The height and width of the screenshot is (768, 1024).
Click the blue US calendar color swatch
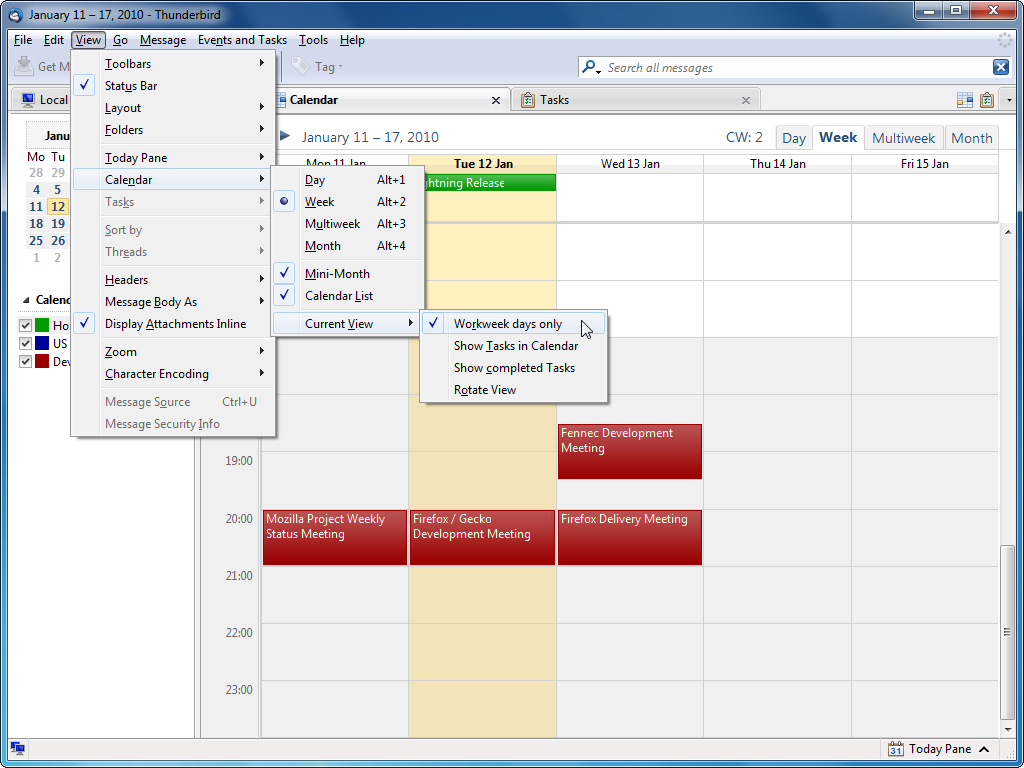click(42, 344)
